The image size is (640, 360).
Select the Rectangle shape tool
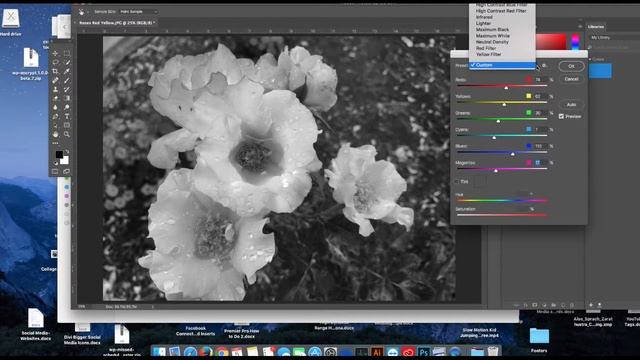(67, 125)
